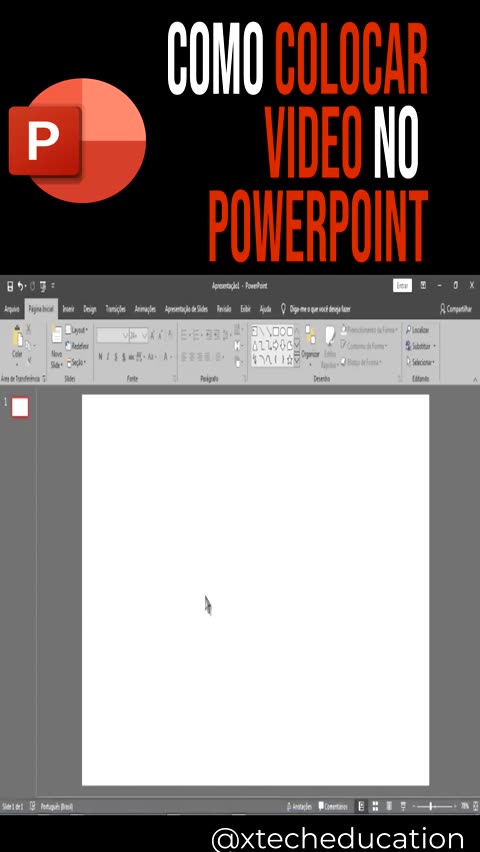Open the Selecionar dropdown
This screenshot has height=852, width=480.
(420, 362)
